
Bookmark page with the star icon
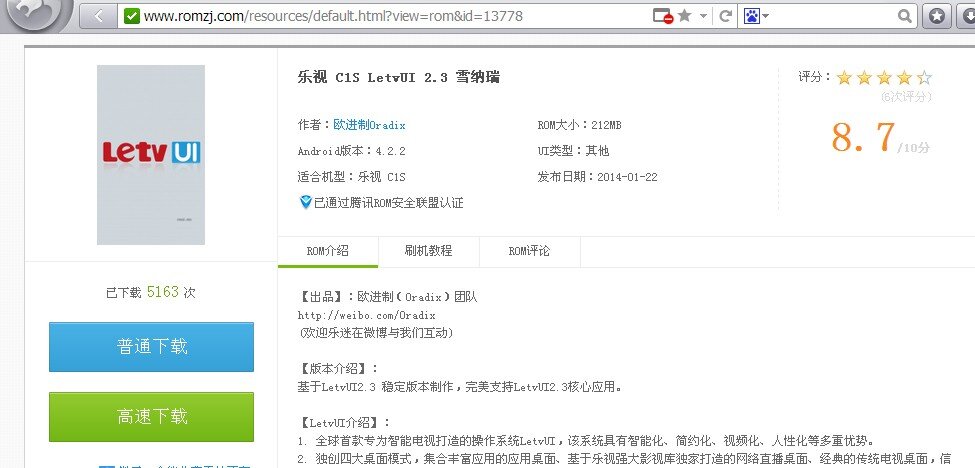(685, 16)
